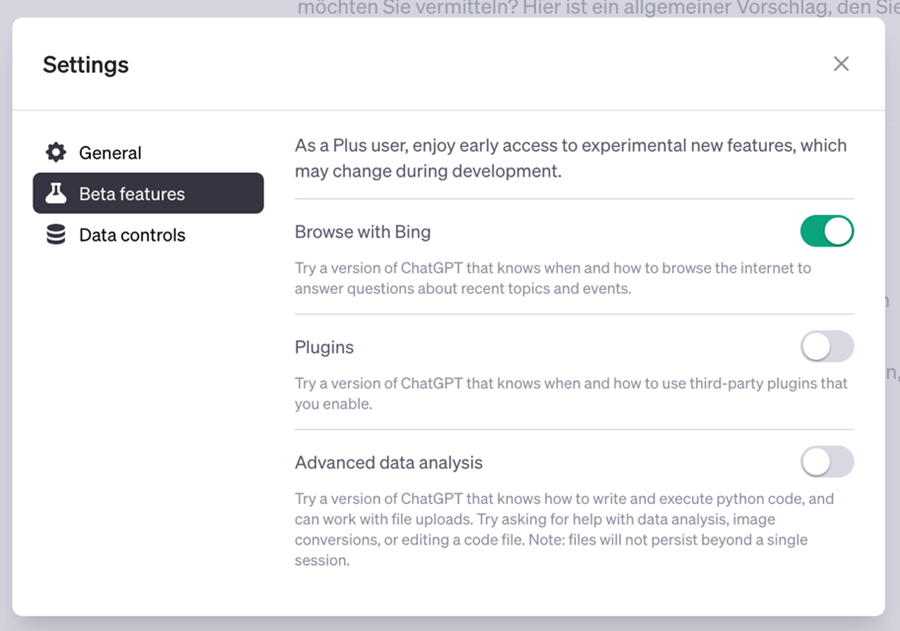
Task: Open the General settings tab label
Action: coord(110,153)
